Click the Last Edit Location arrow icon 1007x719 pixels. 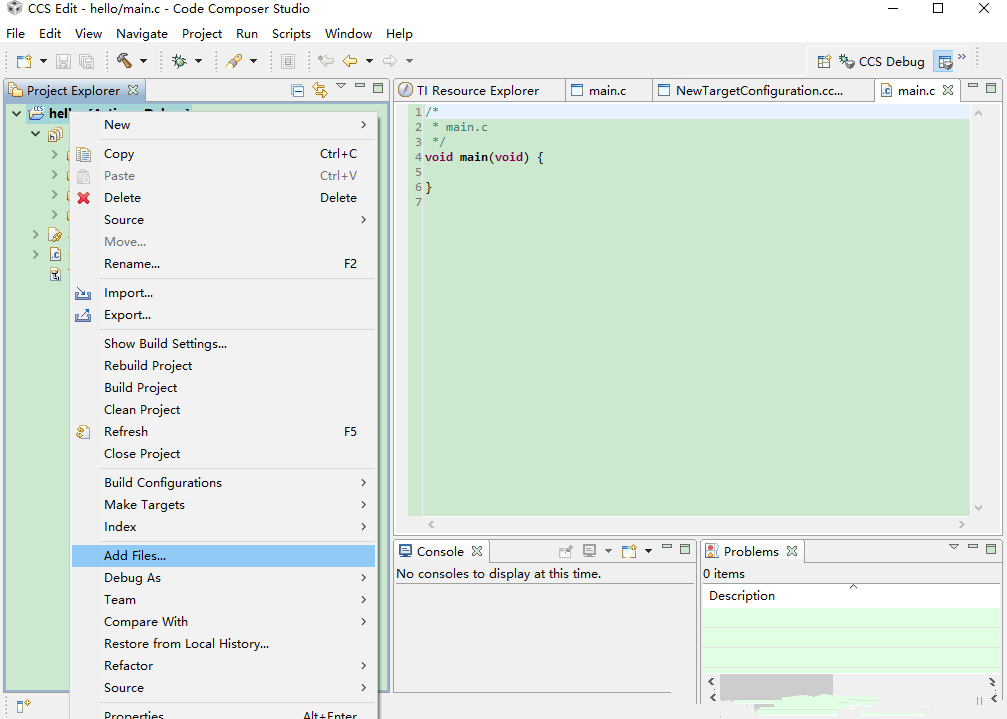(x=326, y=61)
